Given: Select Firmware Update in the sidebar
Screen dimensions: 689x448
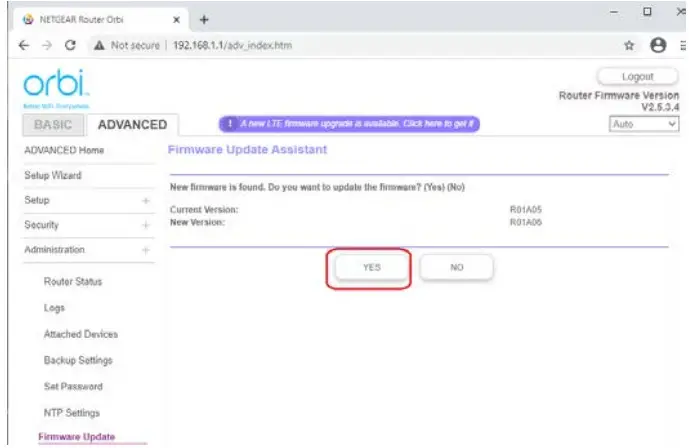Looking at the screenshot, I should [77, 437].
